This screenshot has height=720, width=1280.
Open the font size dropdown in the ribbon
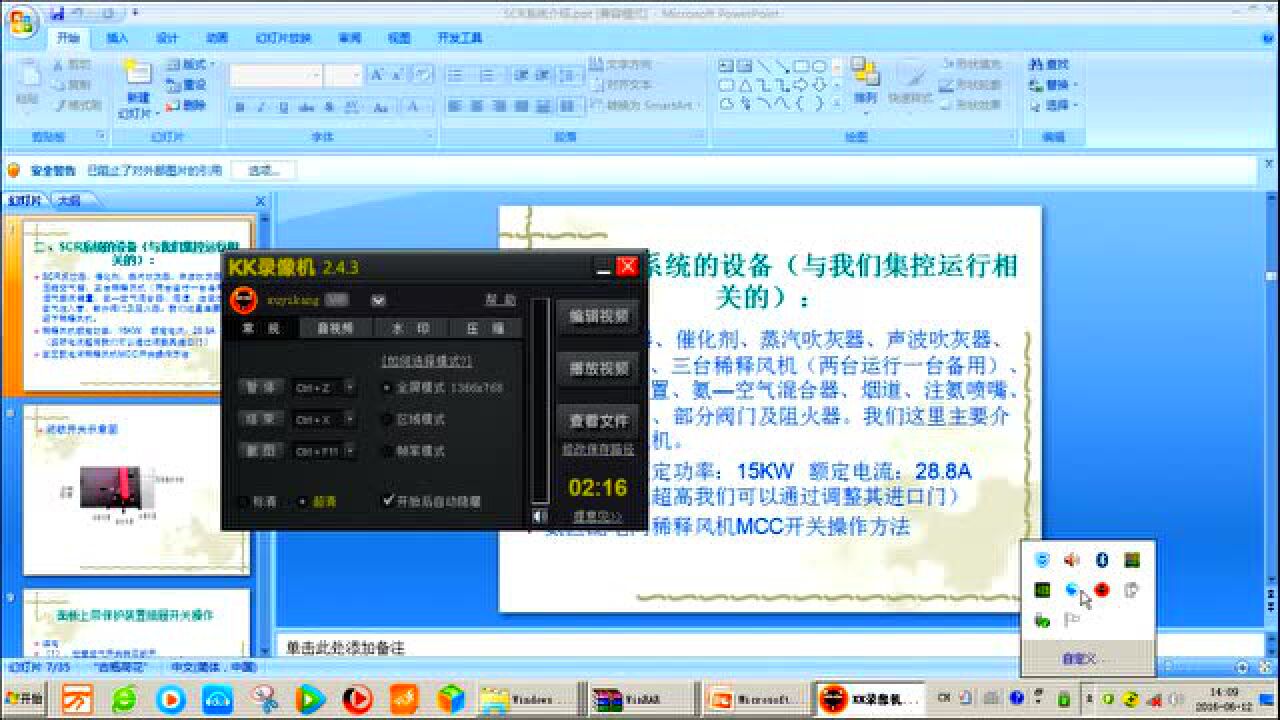(357, 75)
